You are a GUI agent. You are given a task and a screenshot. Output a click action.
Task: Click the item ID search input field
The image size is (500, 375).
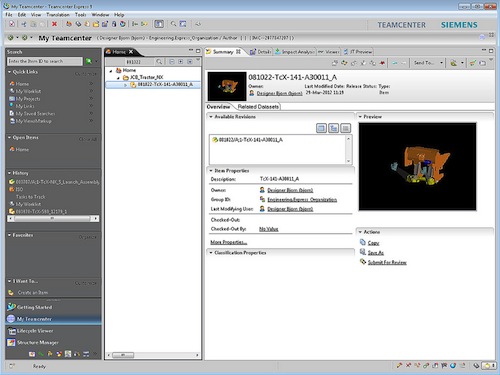[45, 61]
